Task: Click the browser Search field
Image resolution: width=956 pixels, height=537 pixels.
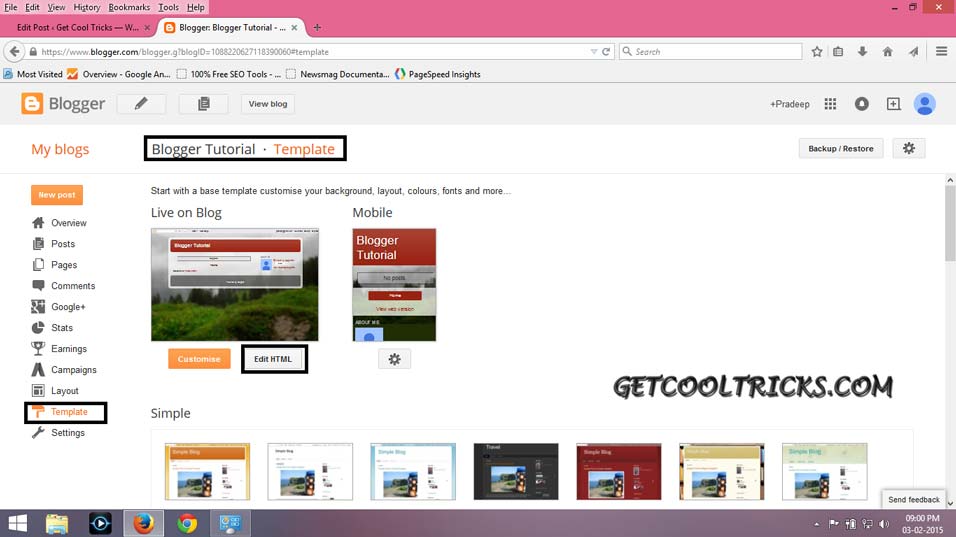Action: 710,52
